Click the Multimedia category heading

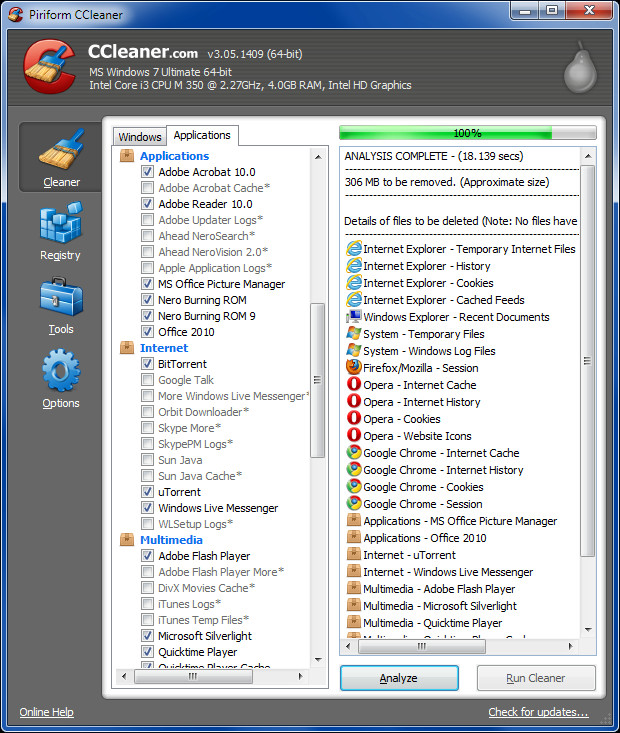[x=171, y=539]
